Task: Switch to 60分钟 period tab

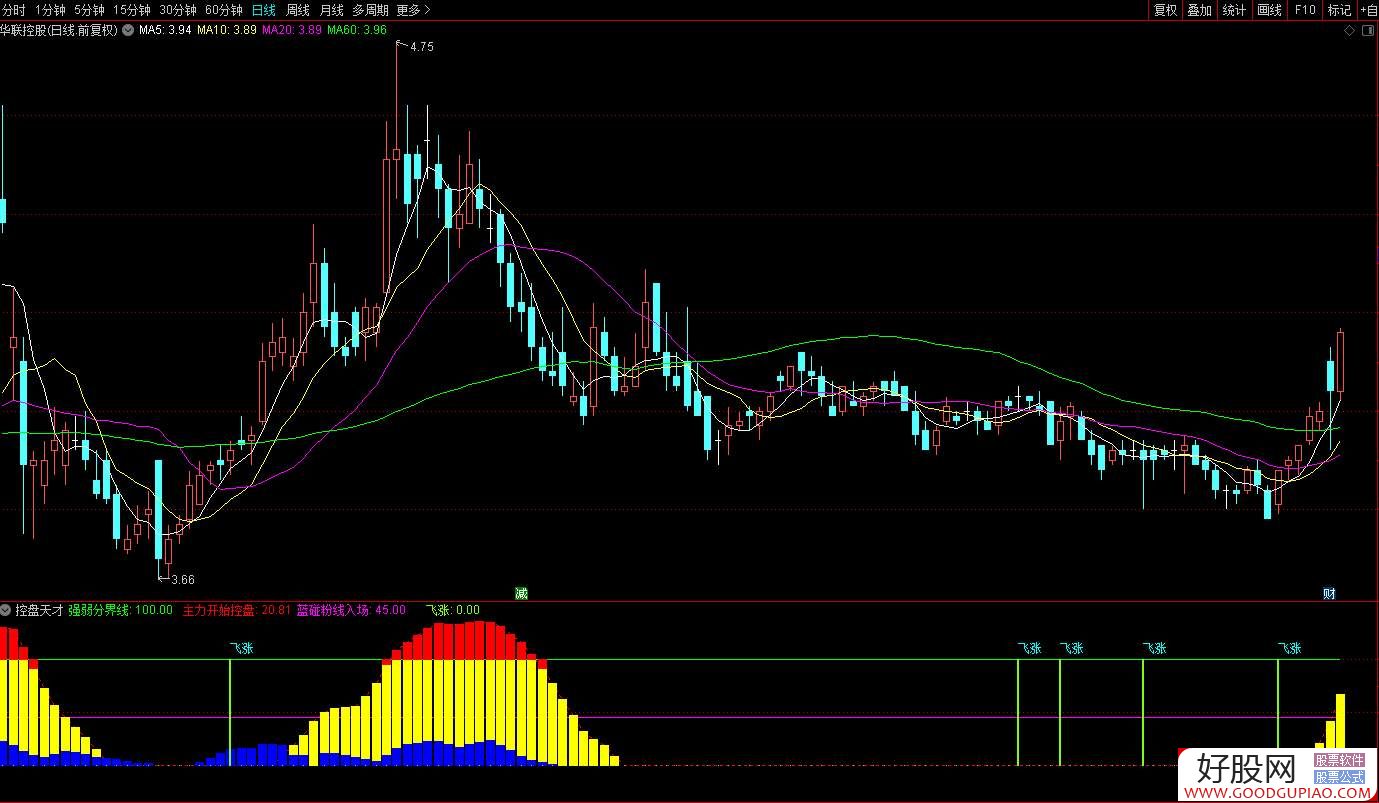Action: pyautogui.click(x=223, y=10)
